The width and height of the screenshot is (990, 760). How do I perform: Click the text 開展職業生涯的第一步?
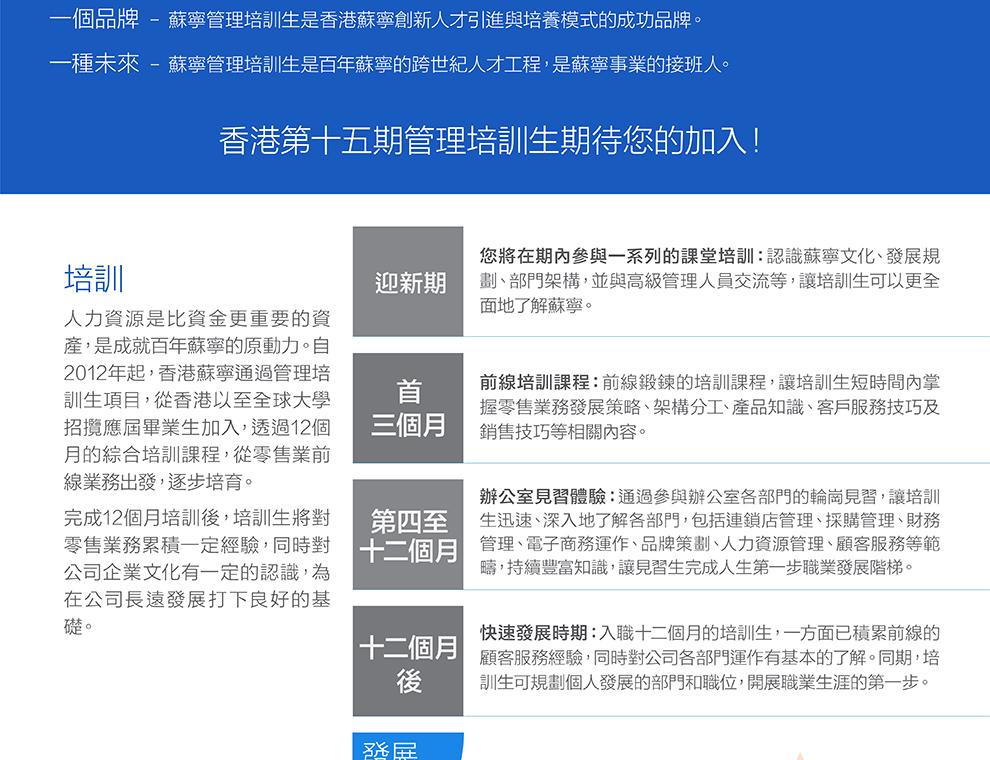pyautogui.click(x=833, y=682)
